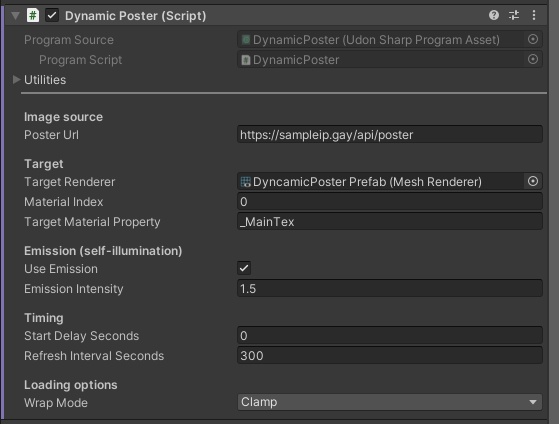Edit the Refresh Interval Seconds value
Image resolution: width=559 pixels, height=424 pixels.
point(390,355)
